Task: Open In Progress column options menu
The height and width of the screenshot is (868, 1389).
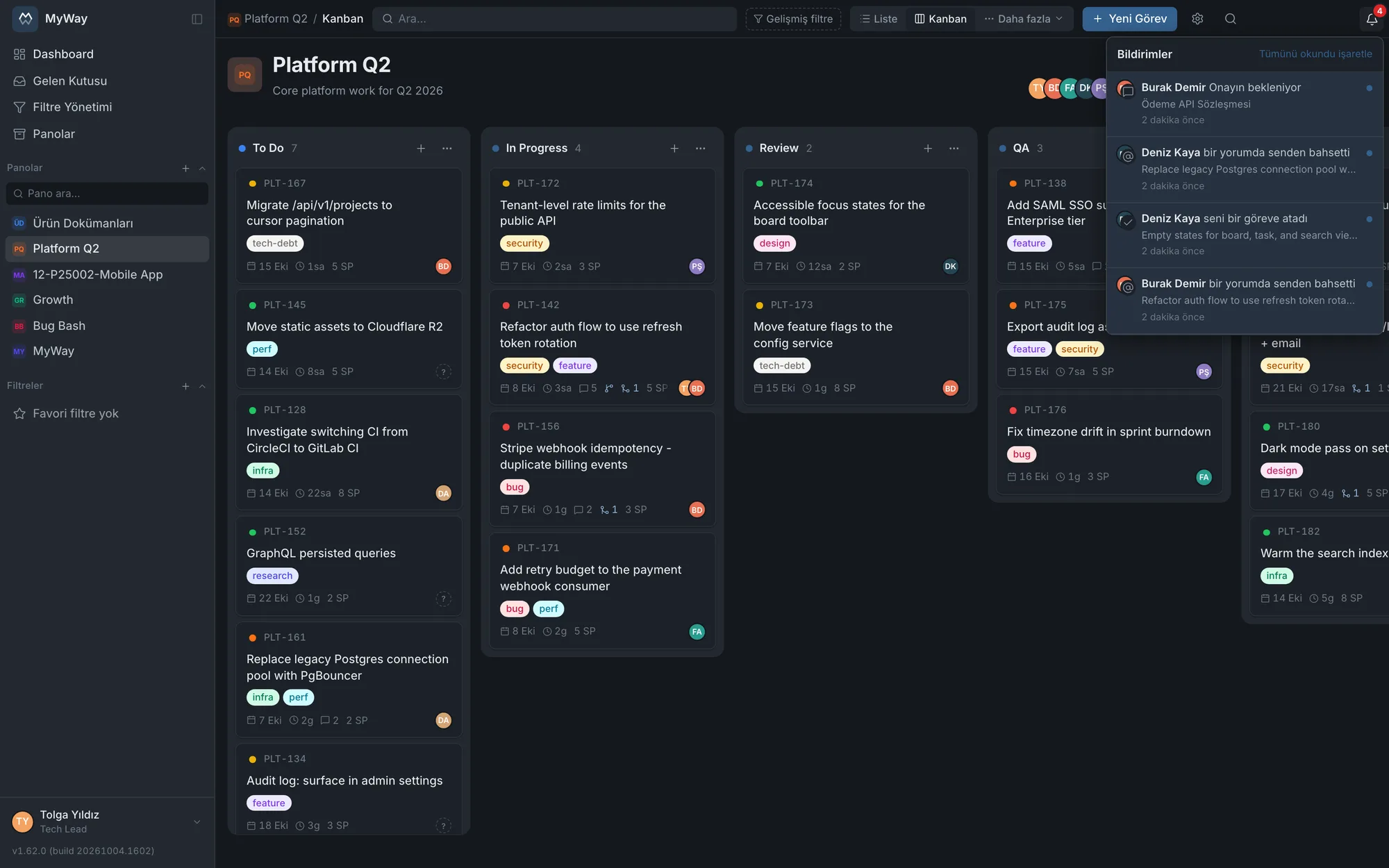Action: 701,148
